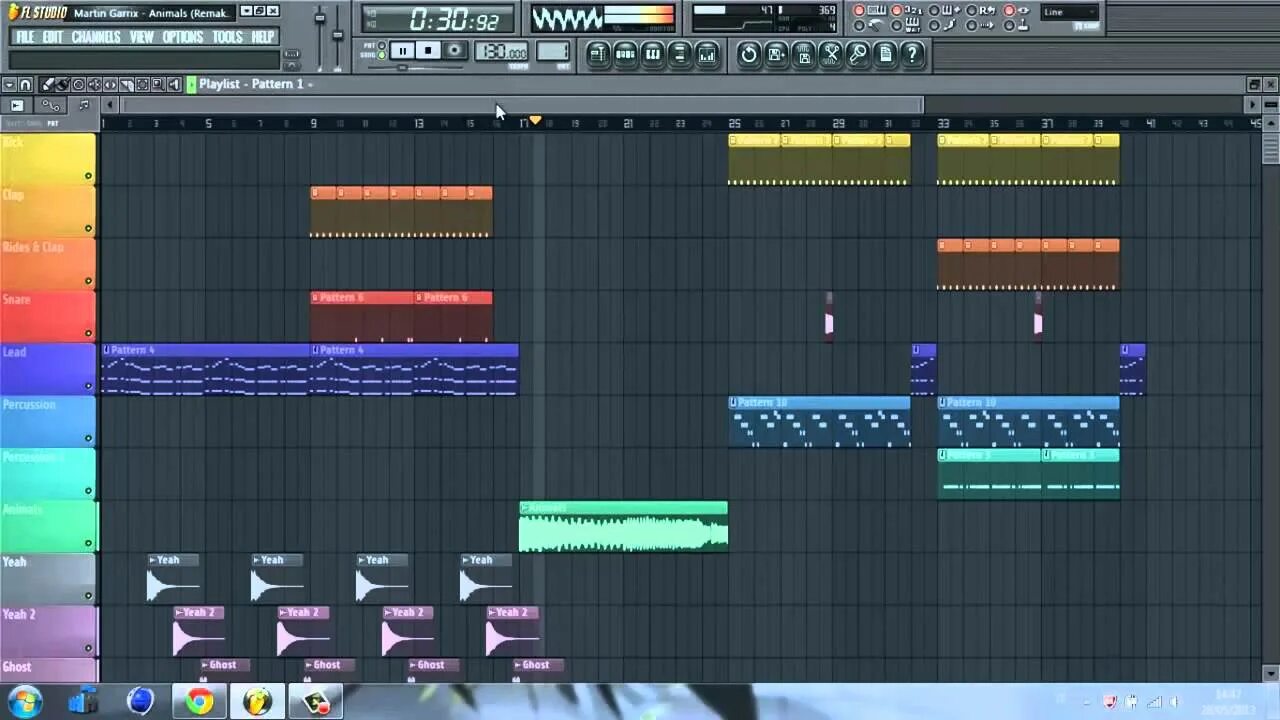Image resolution: width=1280 pixels, height=720 pixels.
Task: Open the Piano Roll view
Action: pos(653,54)
